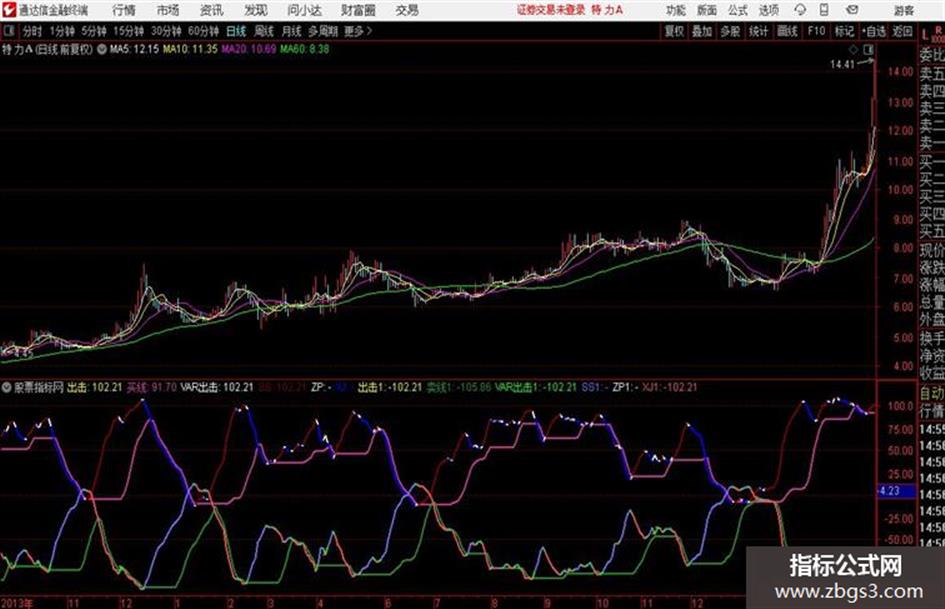Click MA10: 11.35 indicator value
Viewport: 945px width, 609px height.
190,49
